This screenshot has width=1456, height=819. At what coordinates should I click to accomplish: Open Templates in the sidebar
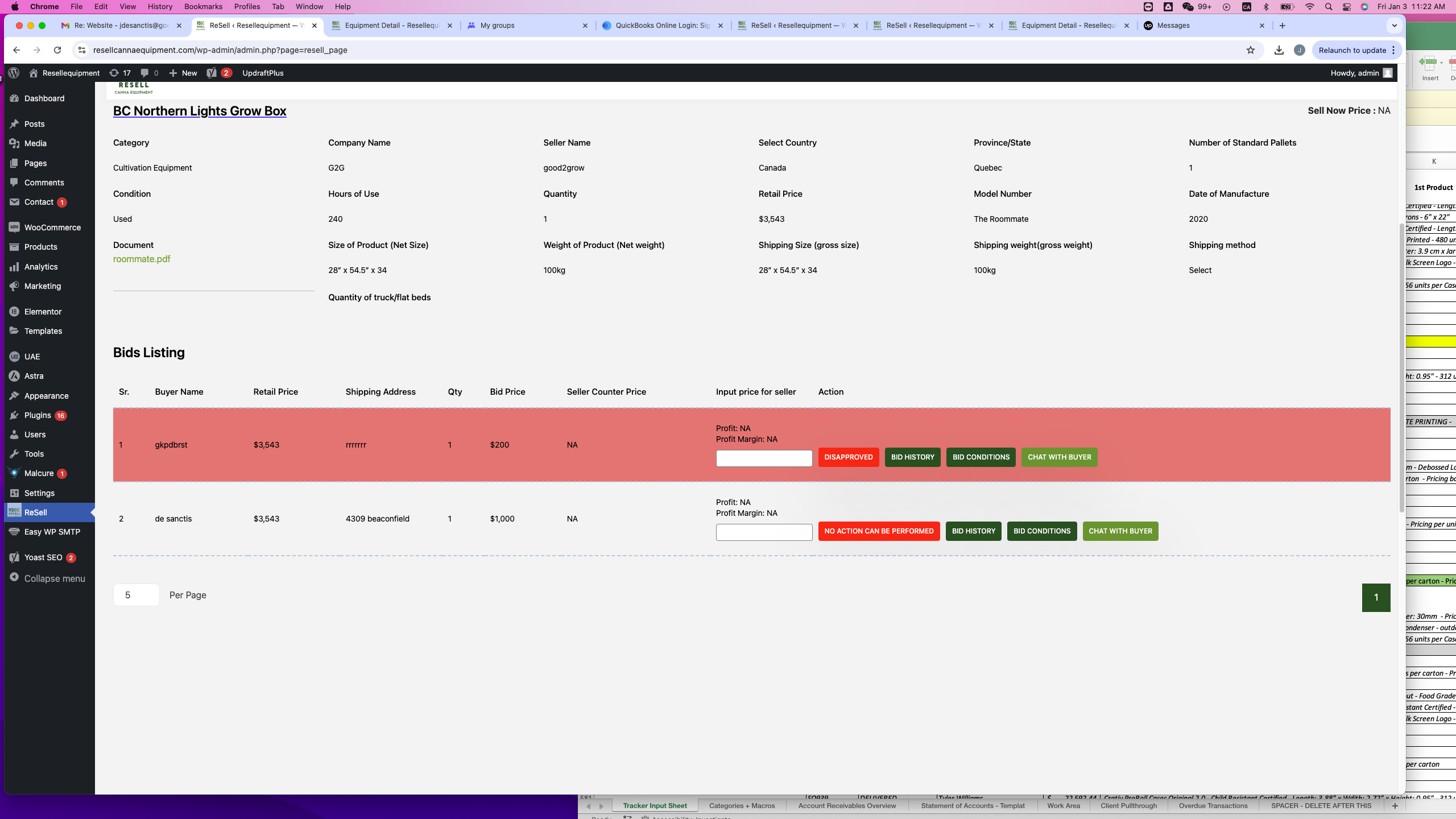click(x=43, y=331)
